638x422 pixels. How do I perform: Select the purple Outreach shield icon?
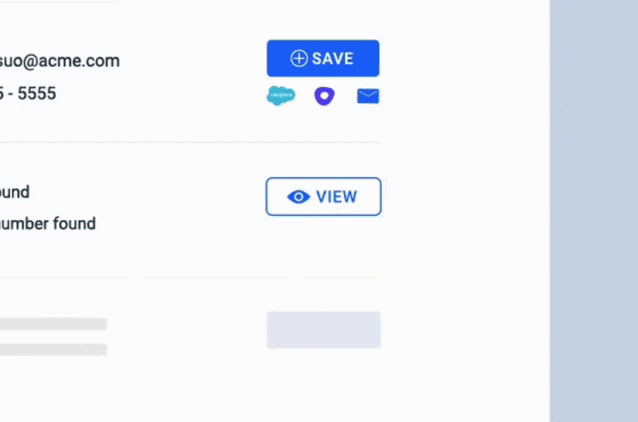click(x=324, y=96)
